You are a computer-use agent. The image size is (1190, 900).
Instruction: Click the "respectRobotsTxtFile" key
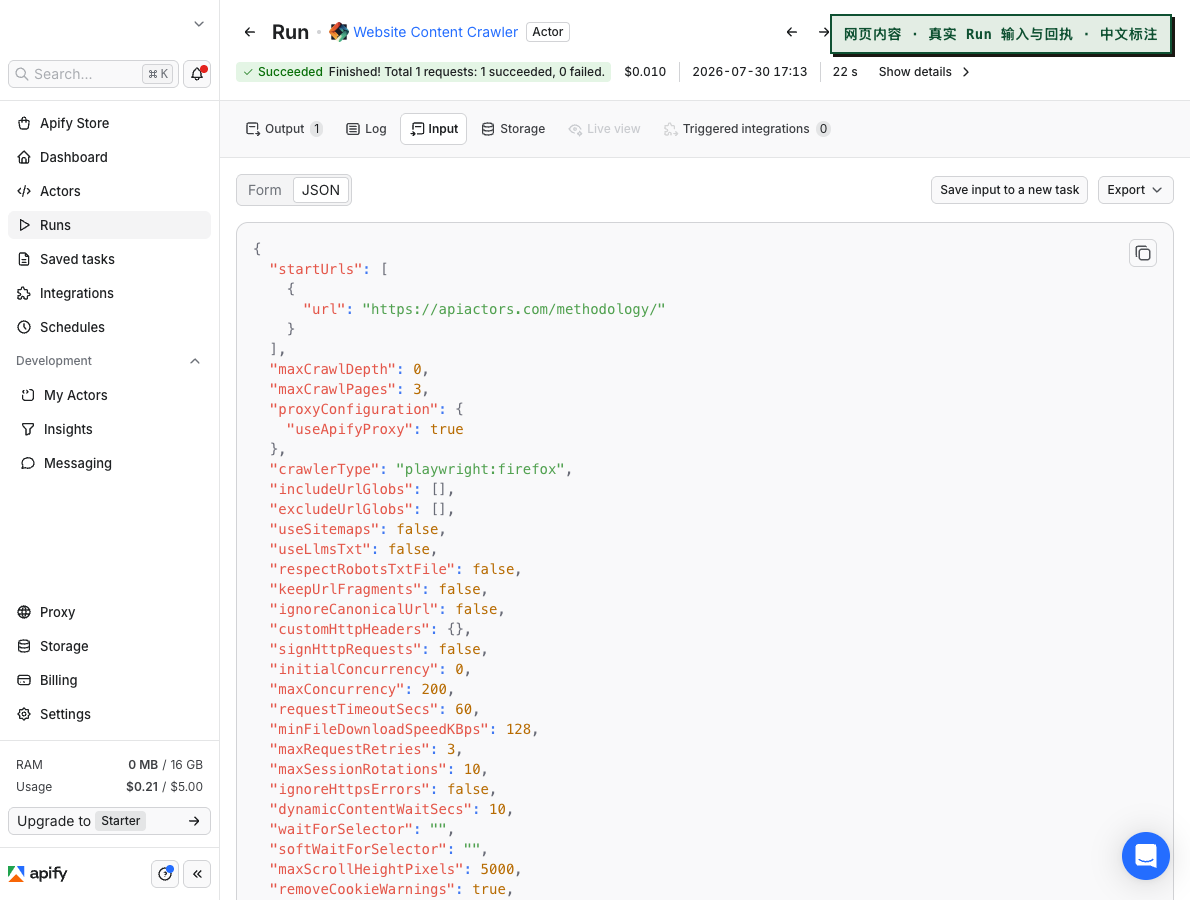point(362,569)
